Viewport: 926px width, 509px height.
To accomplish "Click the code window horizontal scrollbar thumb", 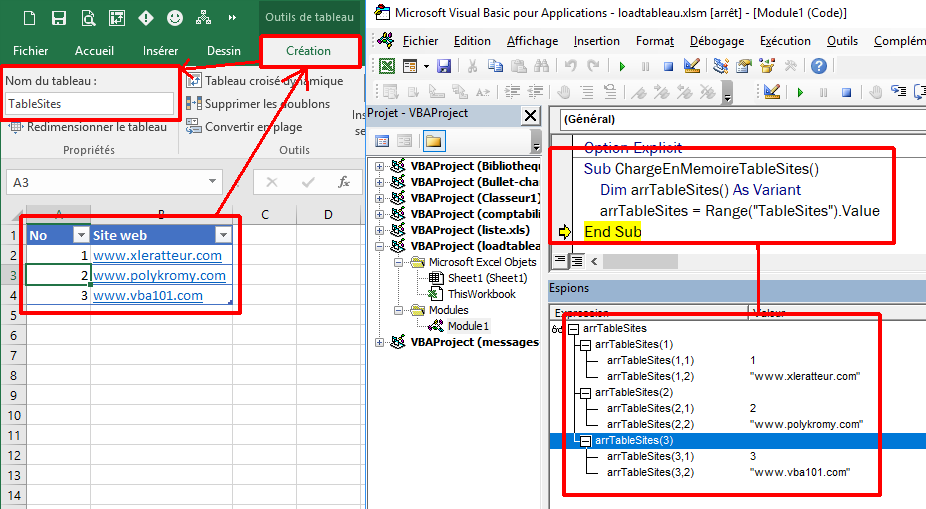I will (640, 261).
